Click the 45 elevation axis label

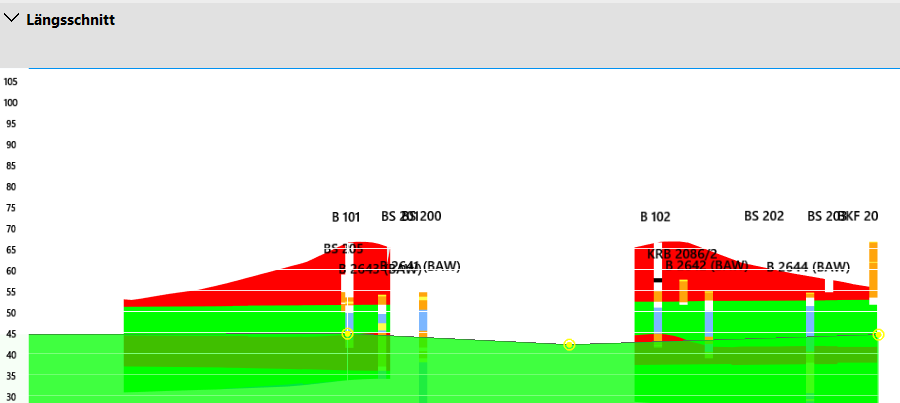11,334
